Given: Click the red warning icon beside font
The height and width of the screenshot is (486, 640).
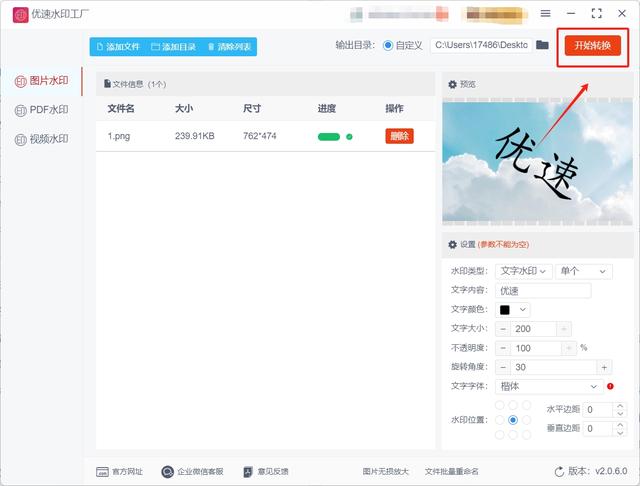Looking at the screenshot, I should pos(610,386).
